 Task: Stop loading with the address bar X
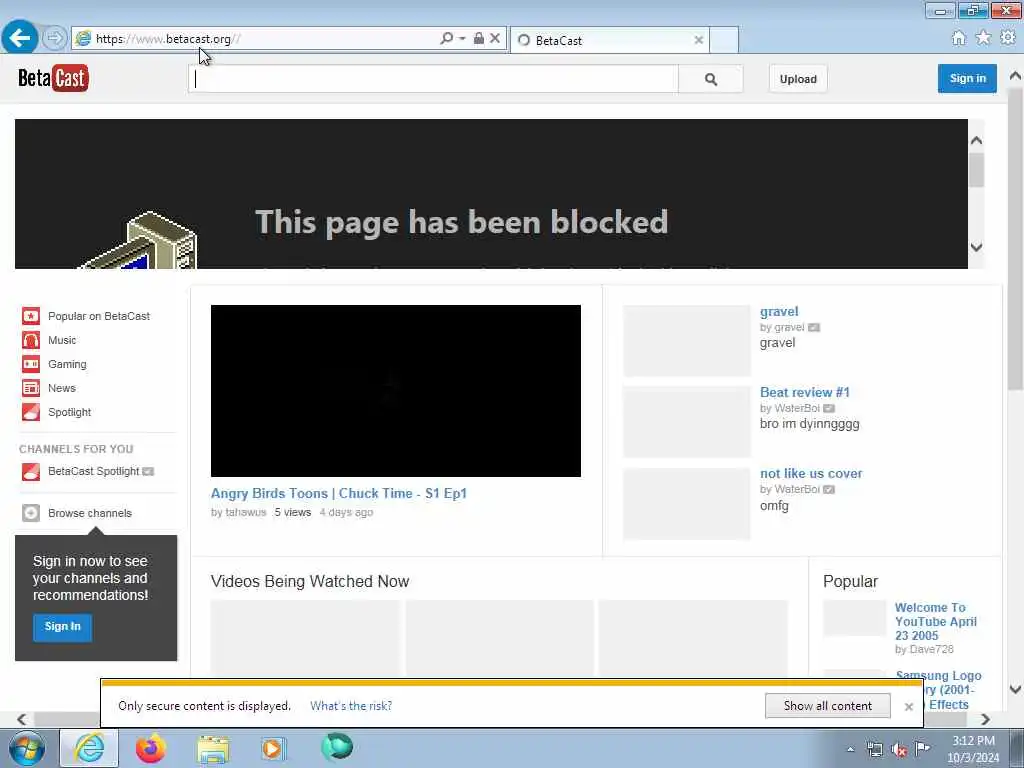pyautogui.click(x=495, y=39)
